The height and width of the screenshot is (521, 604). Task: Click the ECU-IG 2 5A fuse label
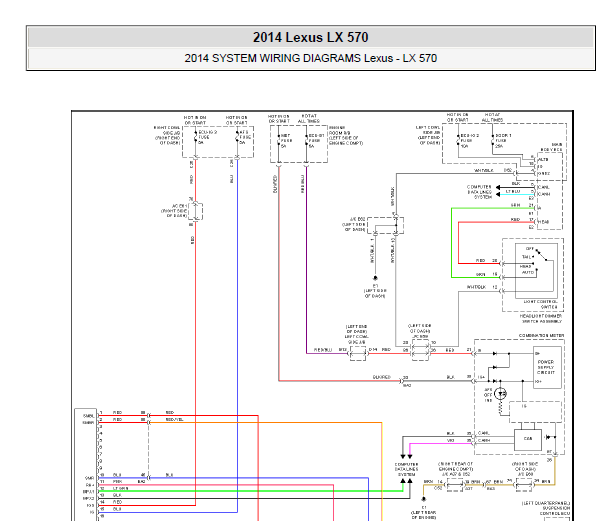click(x=207, y=137)
